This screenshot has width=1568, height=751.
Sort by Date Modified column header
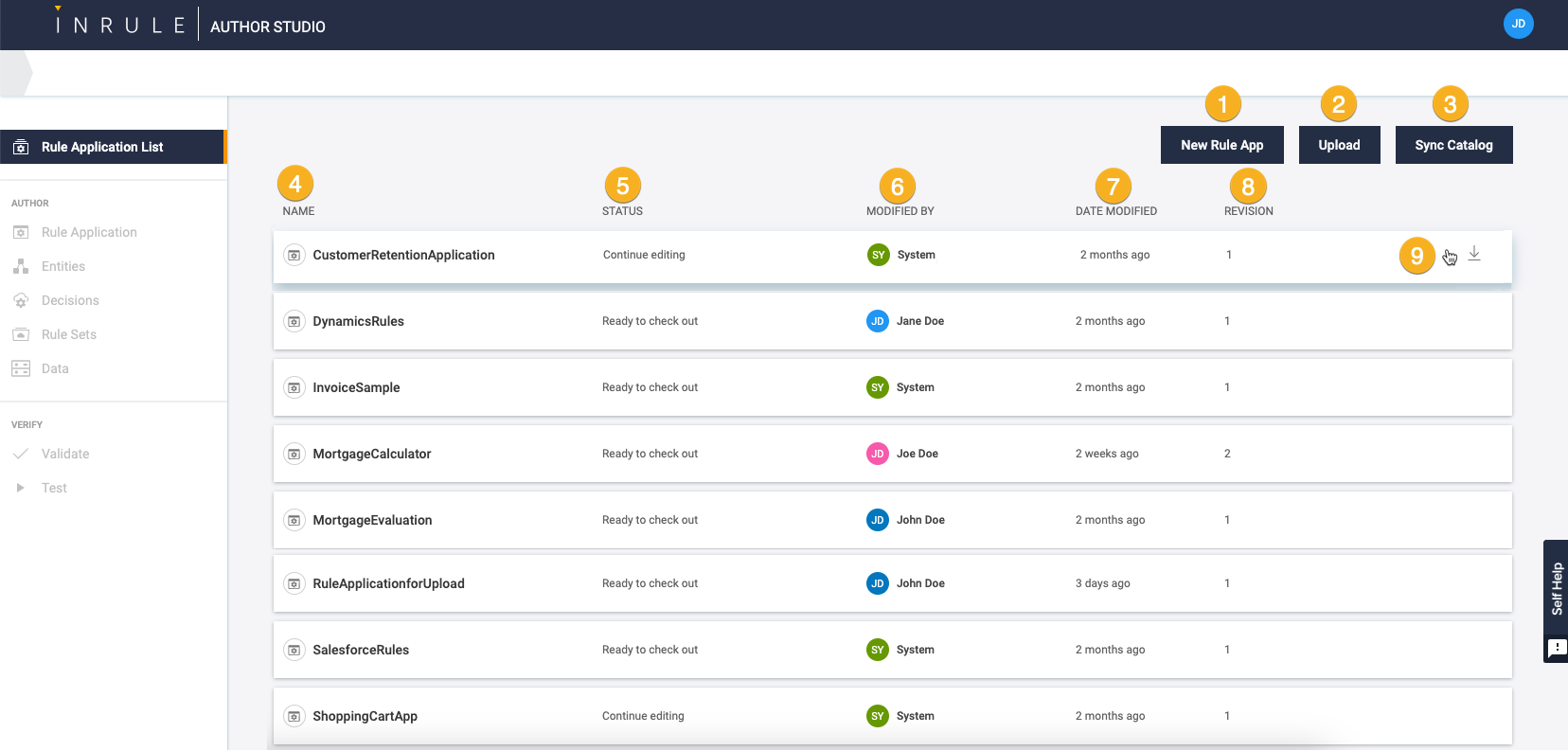coord(1115,211)
